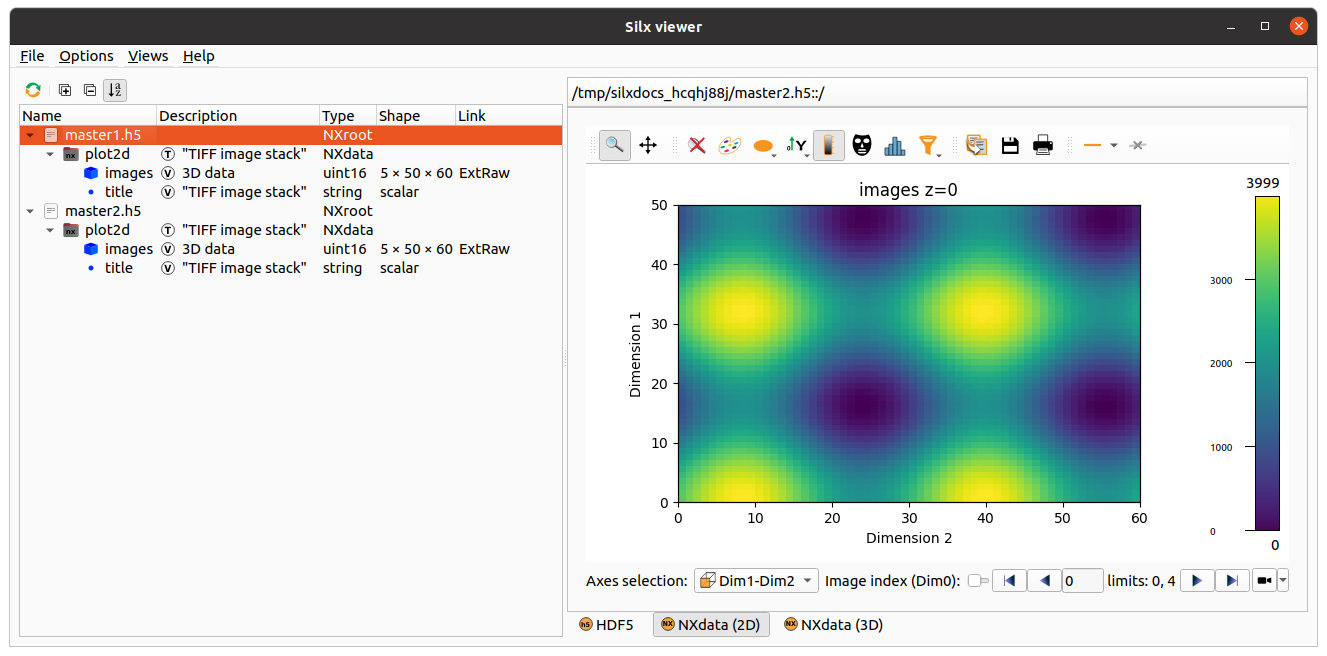Go to the last image frame
1327x656 pixels.
click(x=1233, y=581)
